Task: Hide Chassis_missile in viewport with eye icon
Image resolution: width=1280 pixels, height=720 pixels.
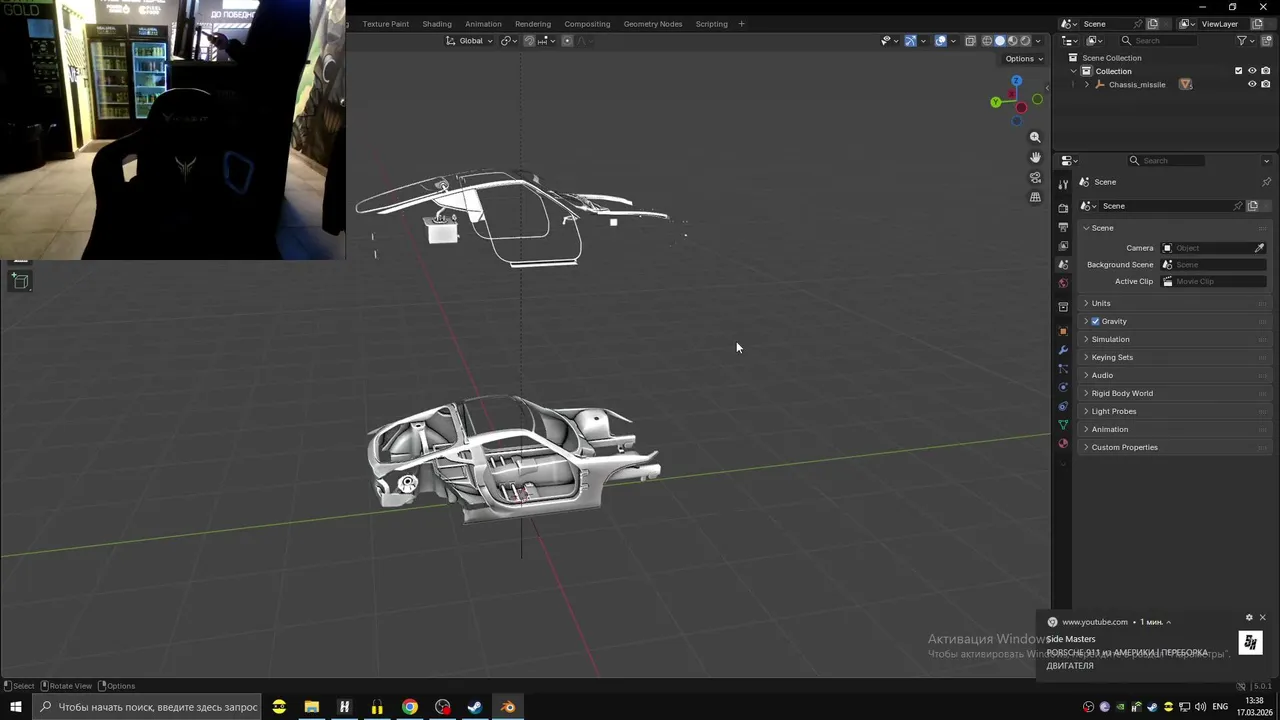Action: pos(1252,84)
